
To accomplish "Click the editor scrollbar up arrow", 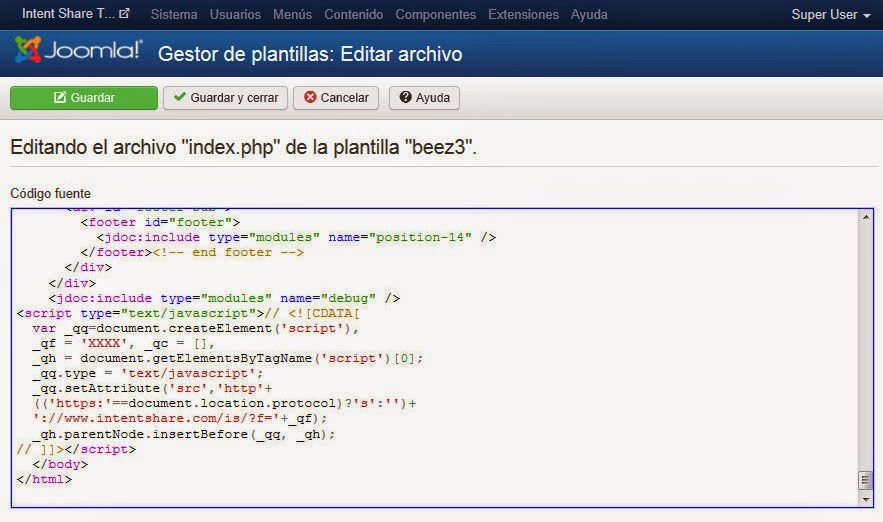I will 866,217.
